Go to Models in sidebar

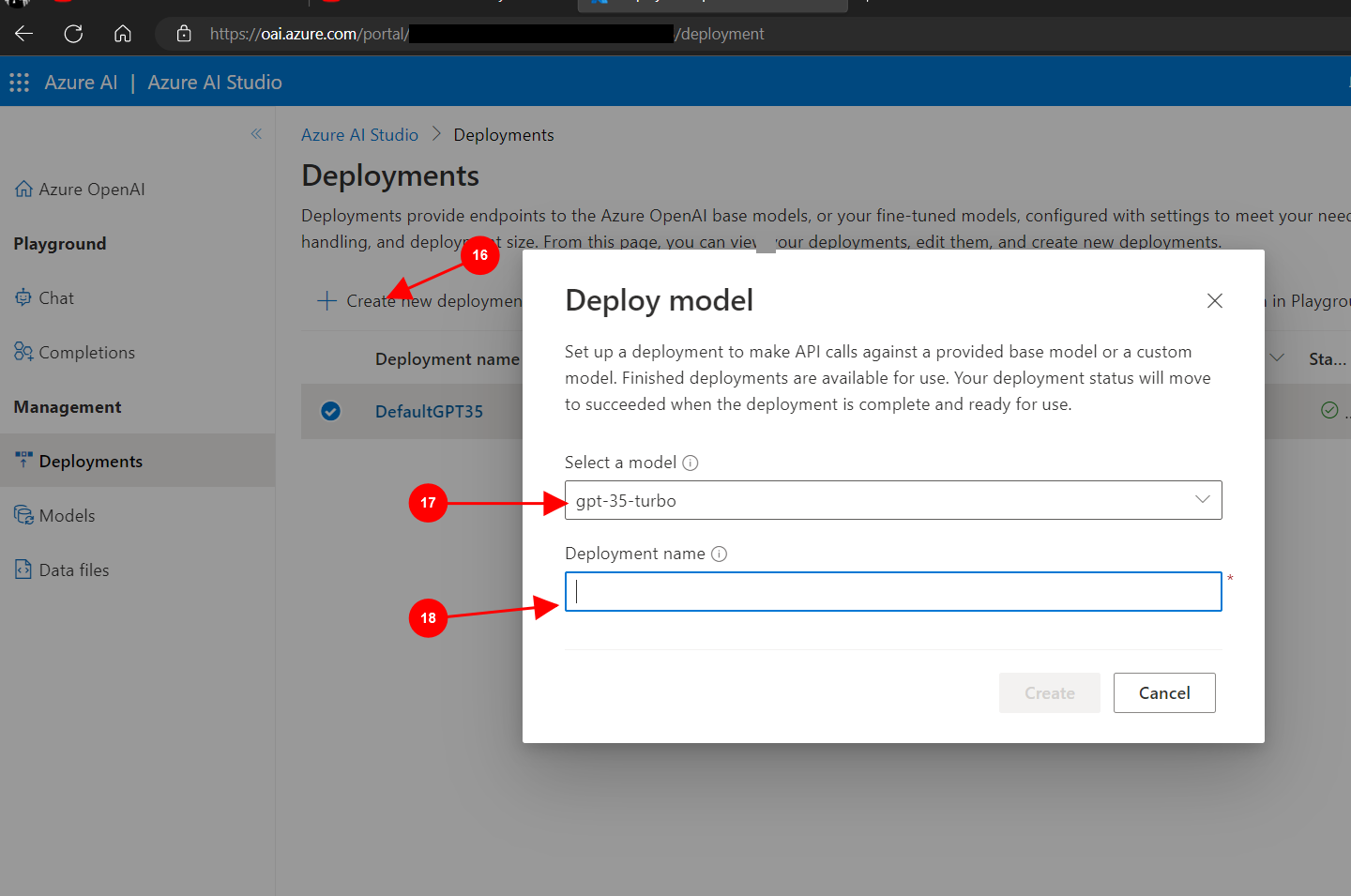[x=67, y=516]
